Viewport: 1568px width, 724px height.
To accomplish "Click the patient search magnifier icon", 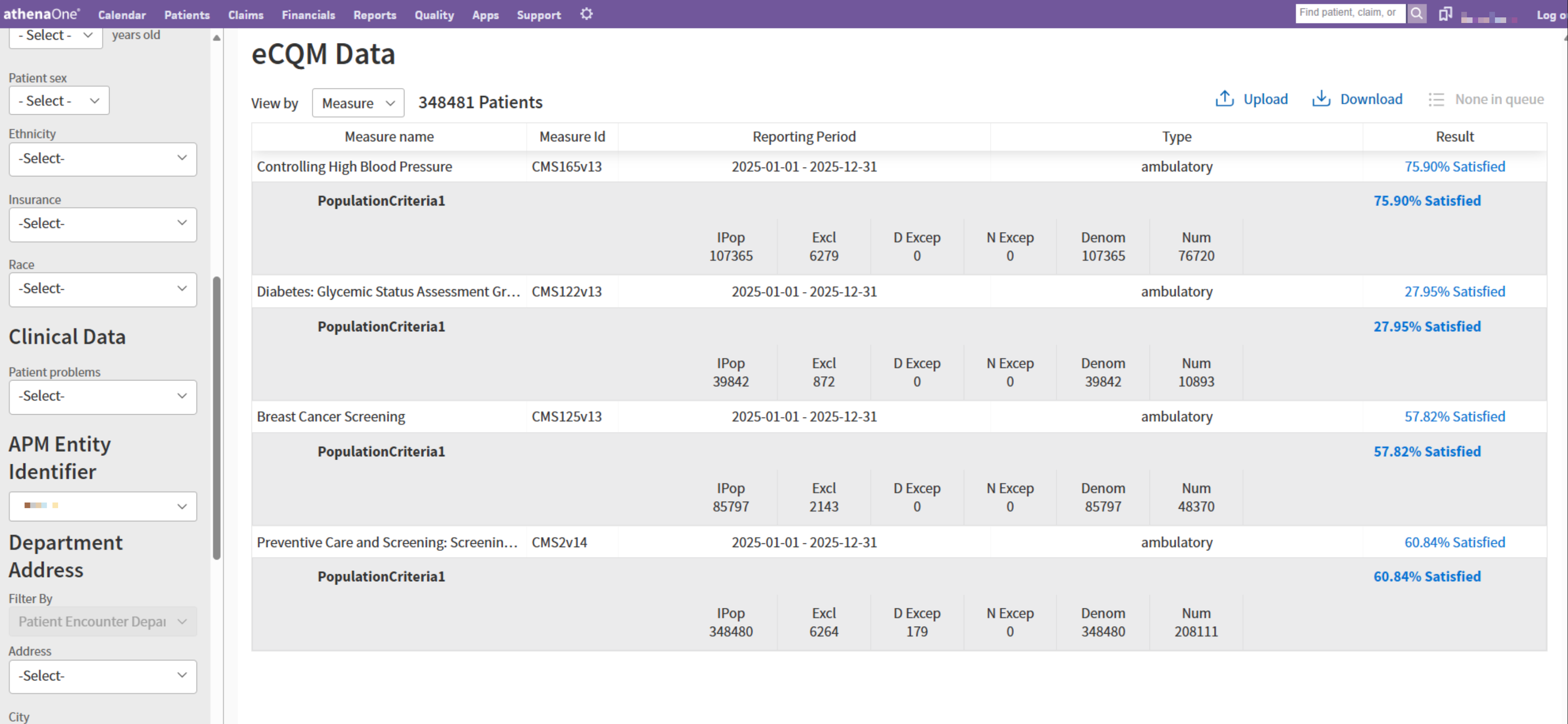I will click(x=1416, y=14).
